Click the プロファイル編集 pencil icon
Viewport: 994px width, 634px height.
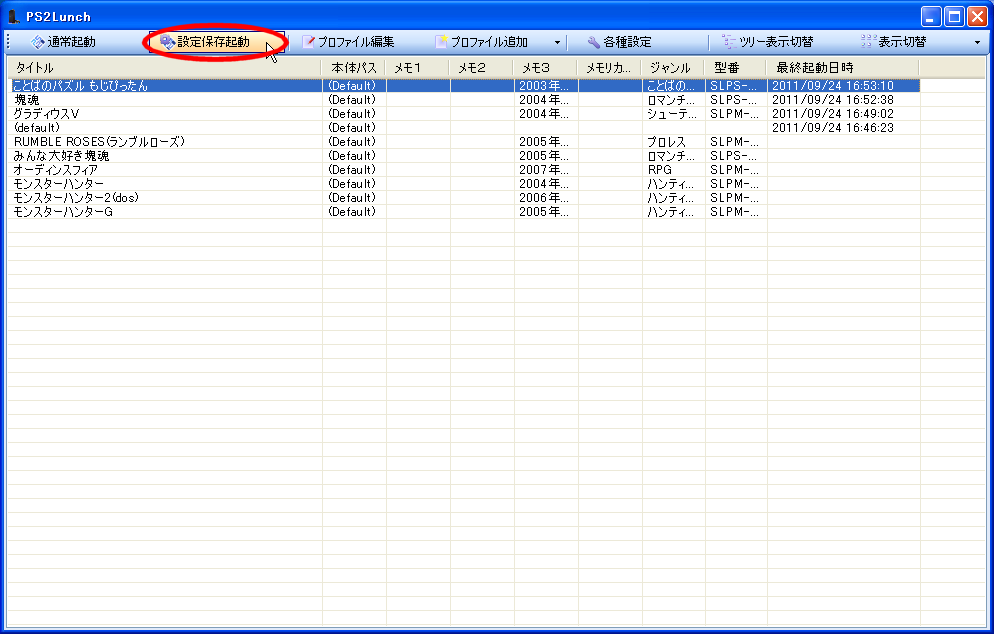tap(308, 42)
